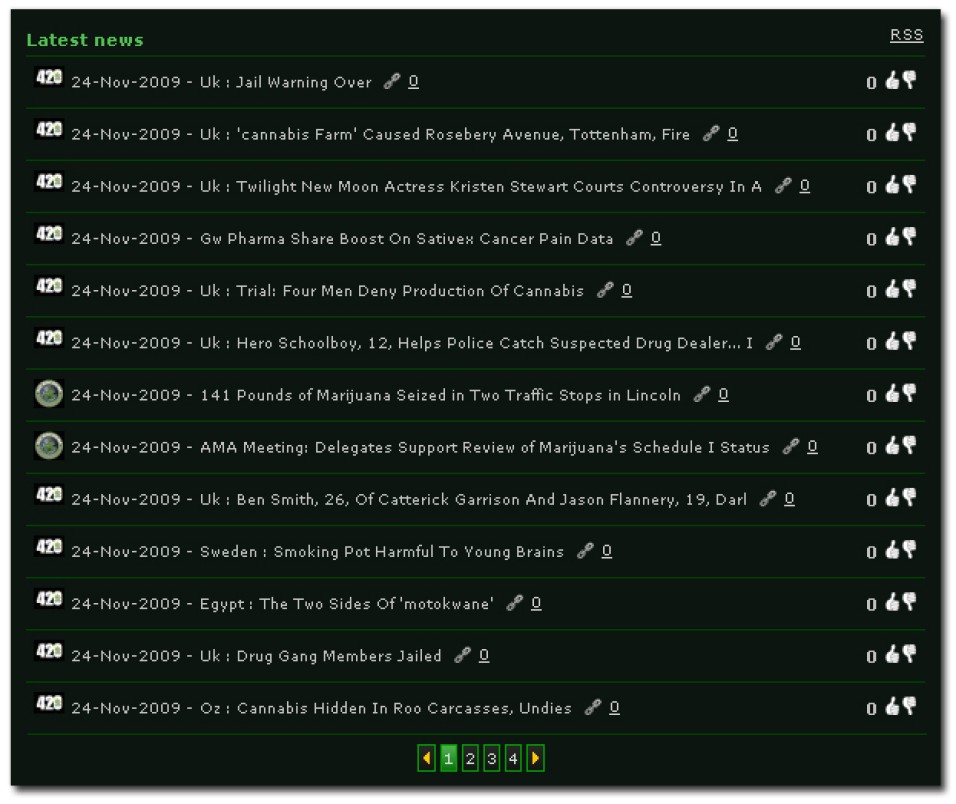Thumbs down the Drug Gang Members Jailed story
The image size is (956, 804).
909,654
